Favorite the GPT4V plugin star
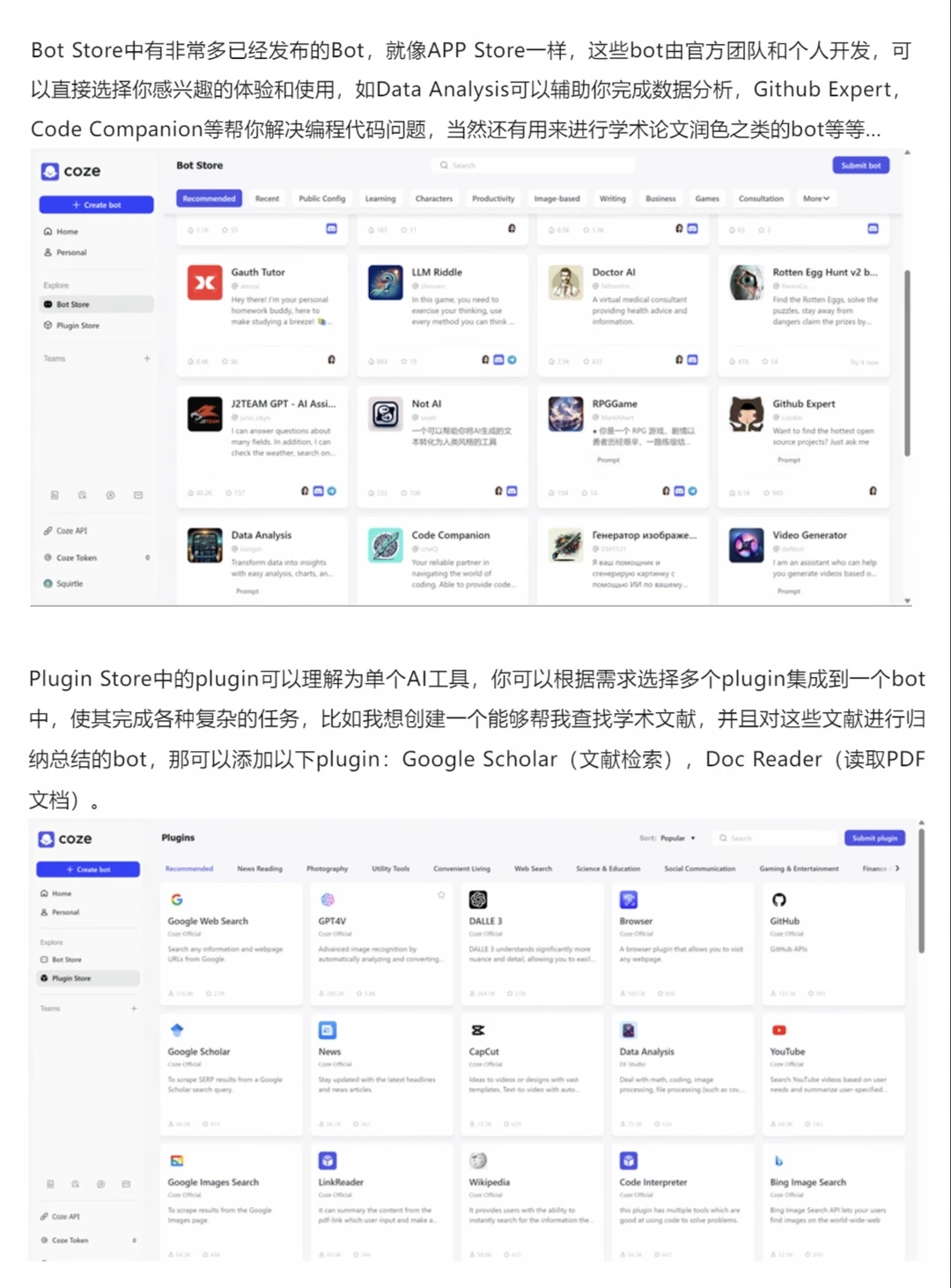This screenshot has height=1288, width=951. pyautogui.click(x=441, y=894)
